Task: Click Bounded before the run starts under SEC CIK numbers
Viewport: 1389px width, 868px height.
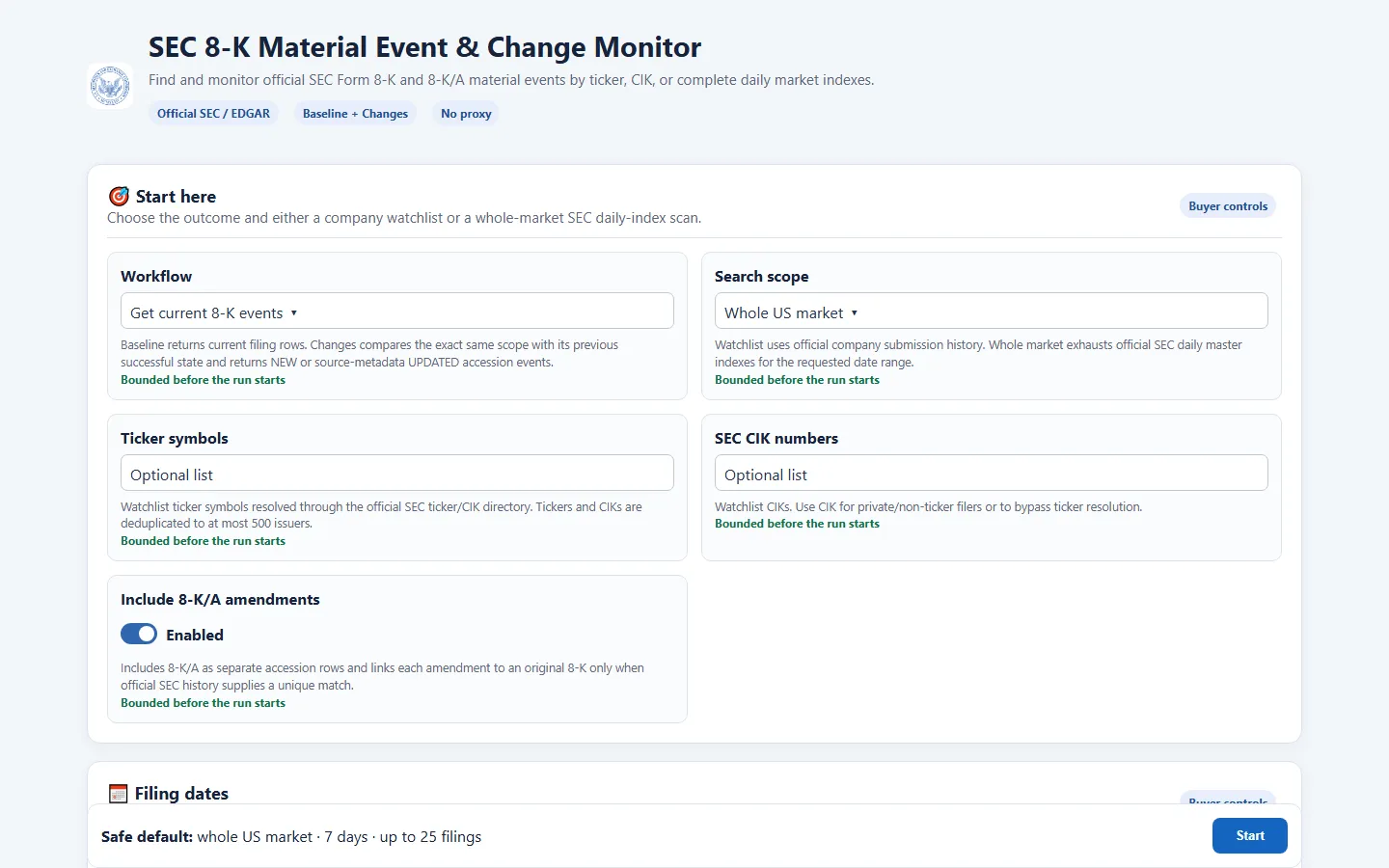Action: [797, 524]
